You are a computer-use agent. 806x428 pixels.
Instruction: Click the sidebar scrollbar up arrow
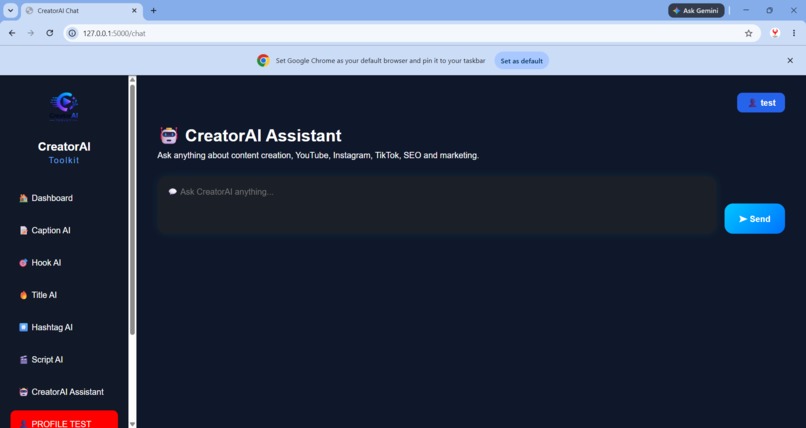[x=132, y=80]
